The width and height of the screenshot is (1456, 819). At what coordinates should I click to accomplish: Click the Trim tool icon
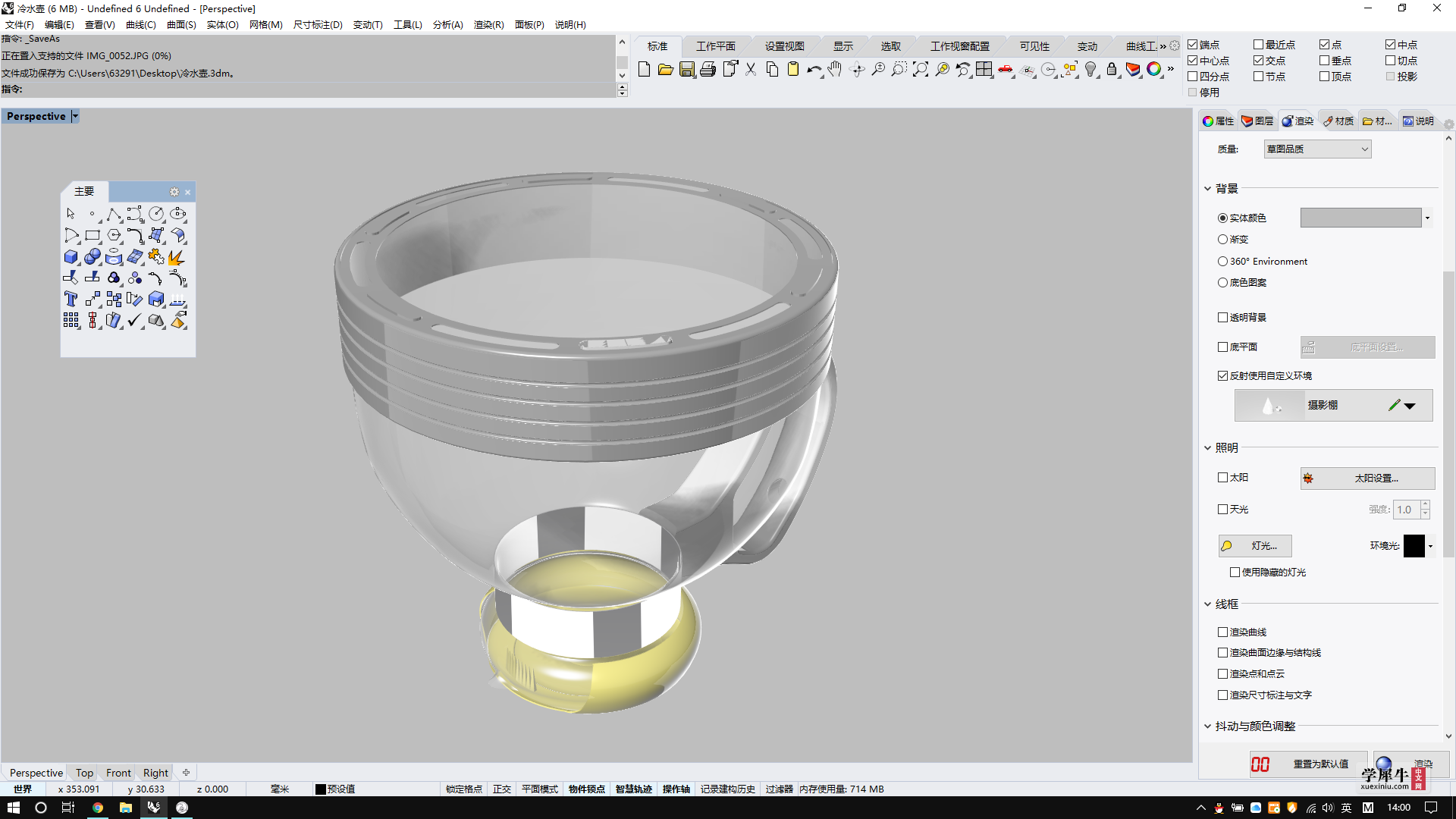[71, 278]
